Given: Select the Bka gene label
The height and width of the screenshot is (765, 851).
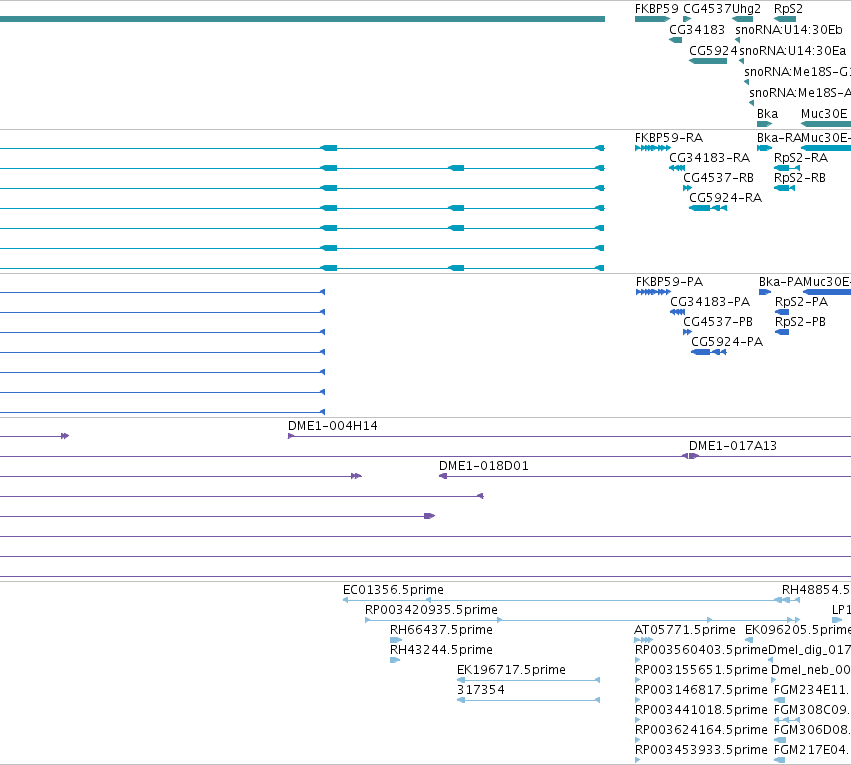Looking at the screenshot, I should point(767,114).
